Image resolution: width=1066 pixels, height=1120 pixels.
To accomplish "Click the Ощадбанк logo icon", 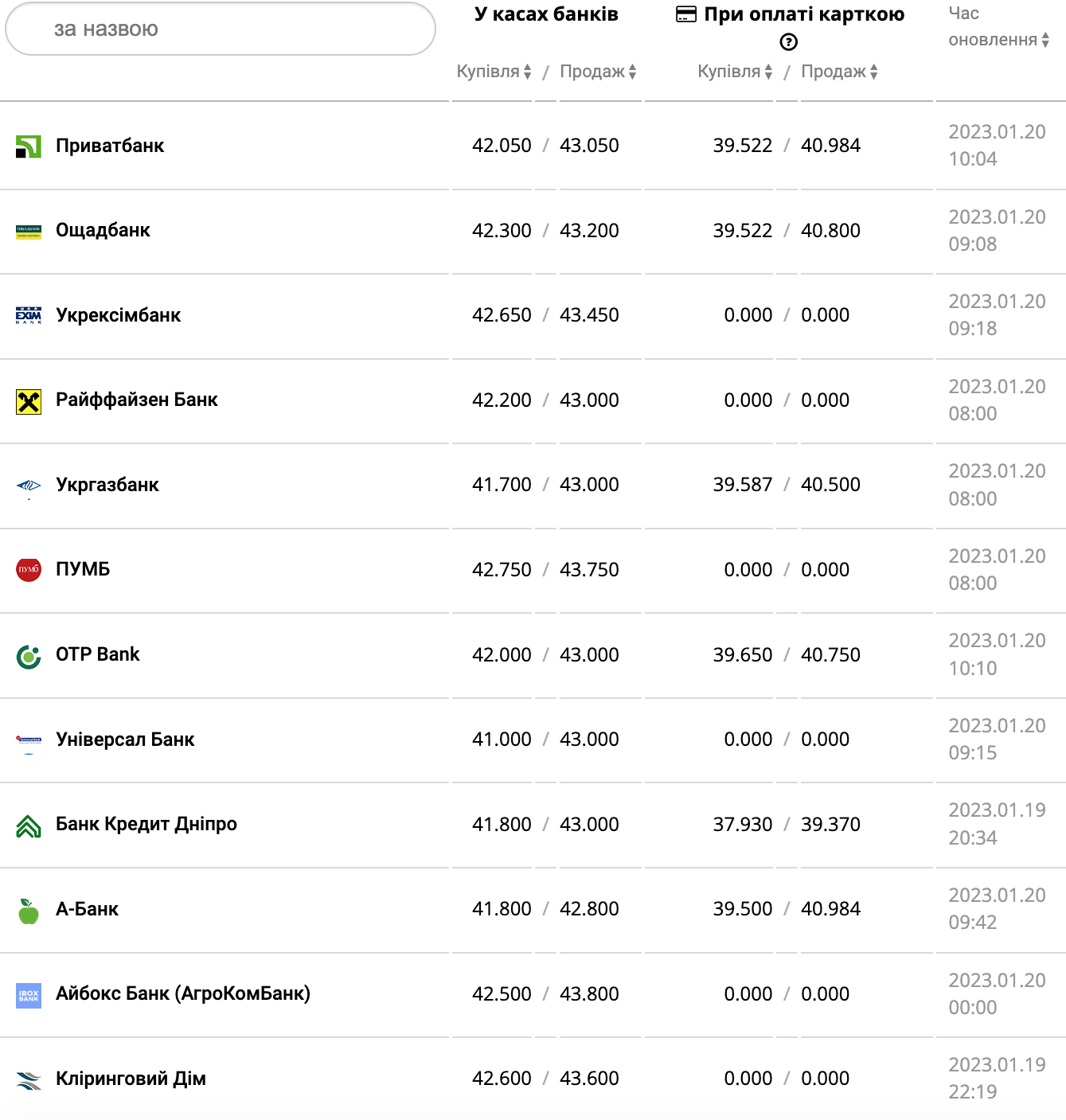I will (x=29, y=232).
